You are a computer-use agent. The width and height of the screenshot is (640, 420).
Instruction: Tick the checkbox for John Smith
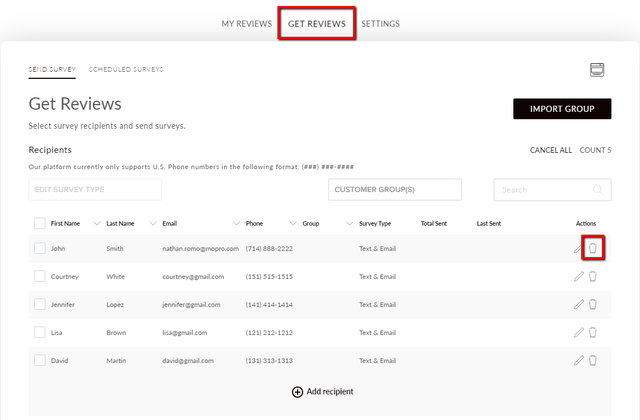point(40,248)
